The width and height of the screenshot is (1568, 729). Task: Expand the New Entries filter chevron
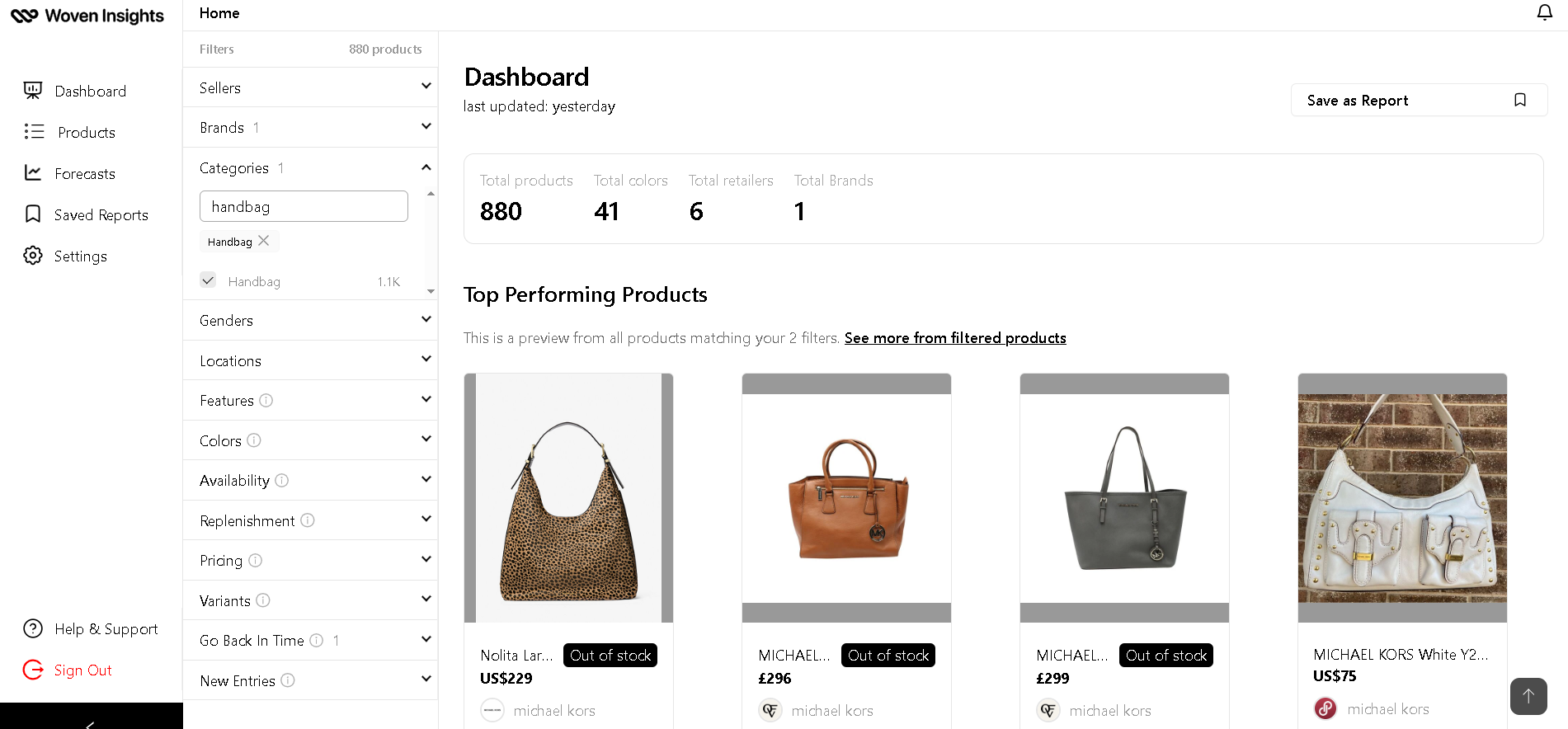point(426,679)
